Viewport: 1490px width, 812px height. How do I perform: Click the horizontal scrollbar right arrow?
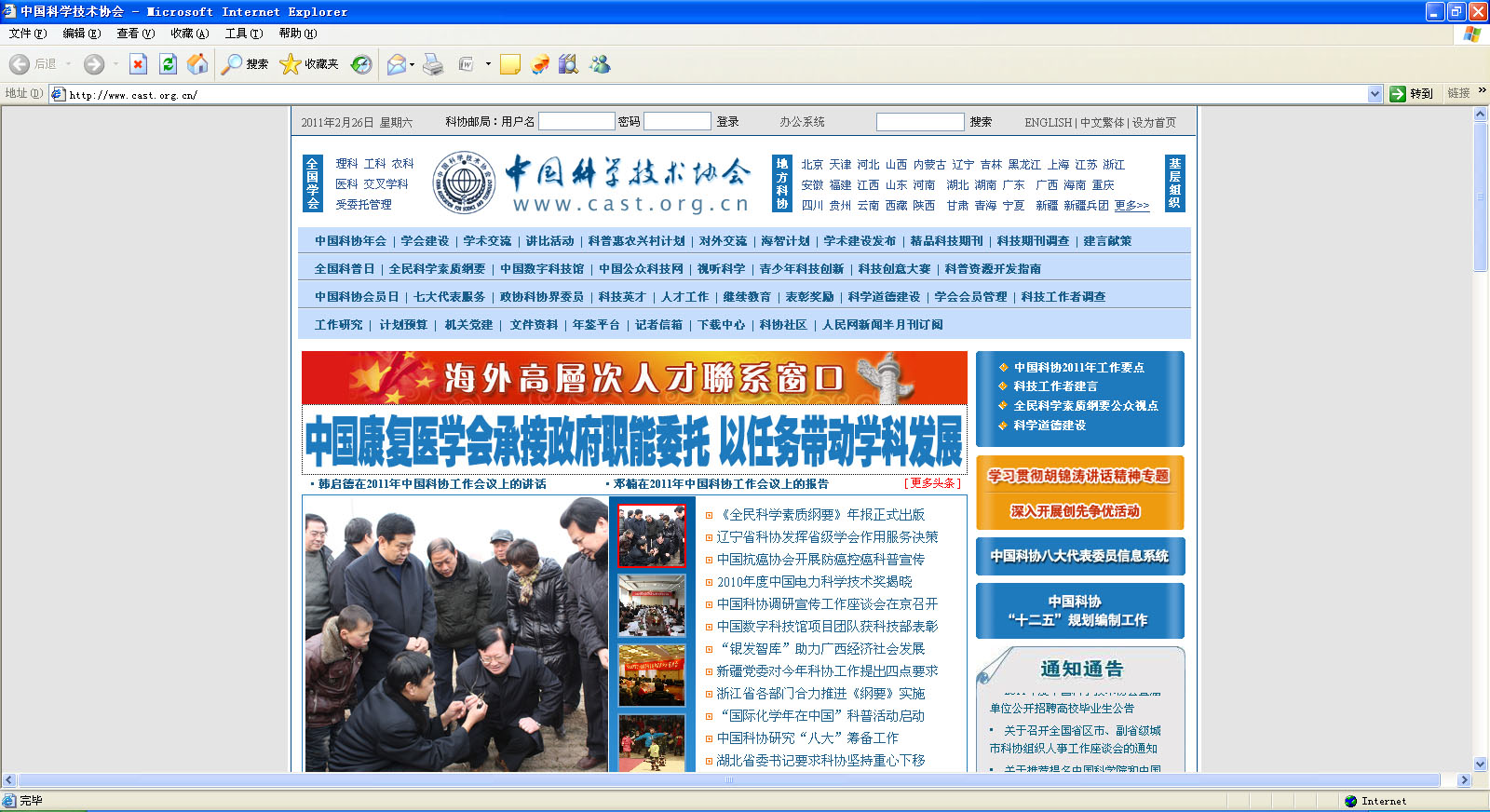pyautogui.click(x=1464, y=780)
